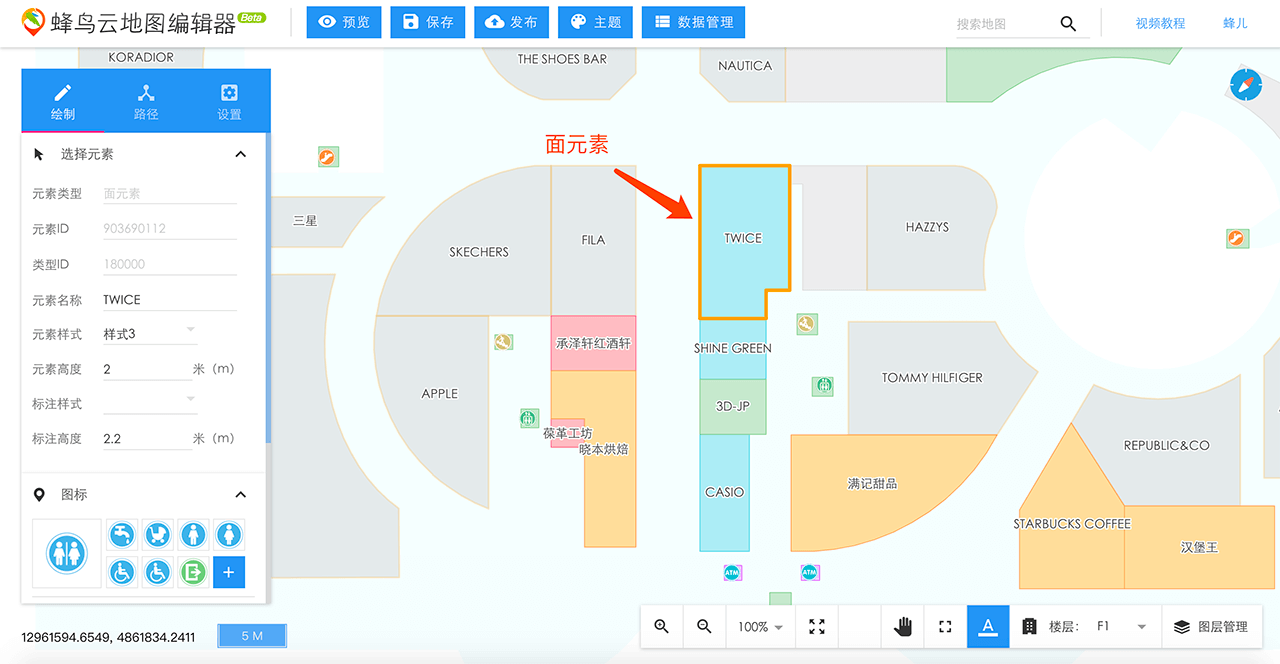Viewport: 1280px width, 664px height.
Task: Click the 蜂儿 user link
Action: click(1235, 23)
